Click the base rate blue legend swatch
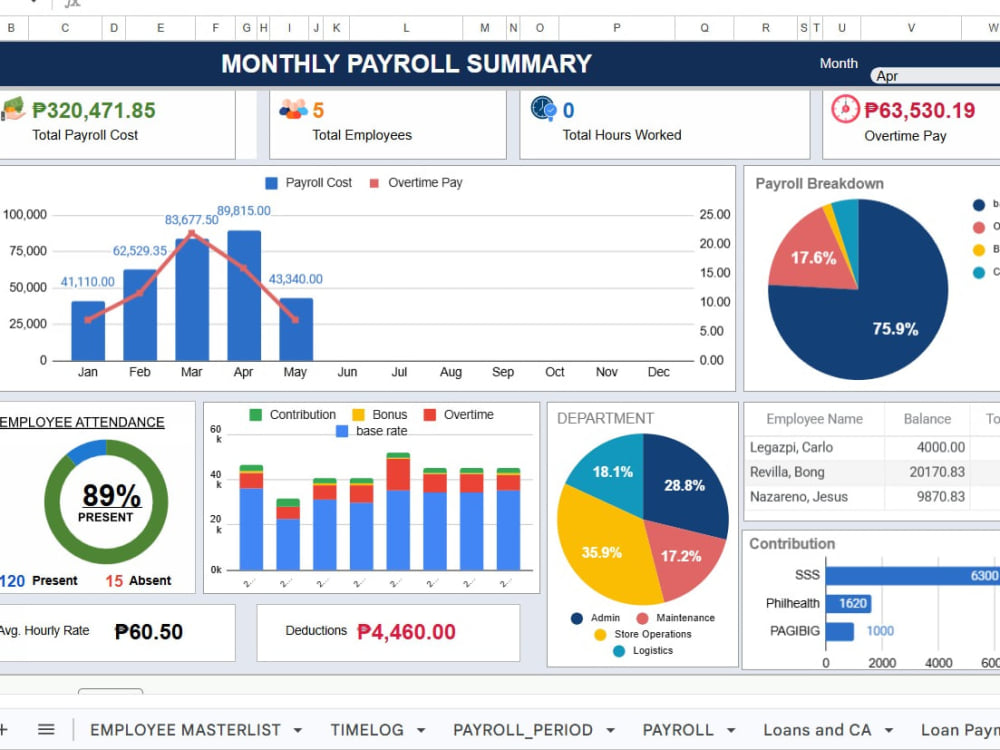Screen dimensions: 1000x750 (342, 431)
